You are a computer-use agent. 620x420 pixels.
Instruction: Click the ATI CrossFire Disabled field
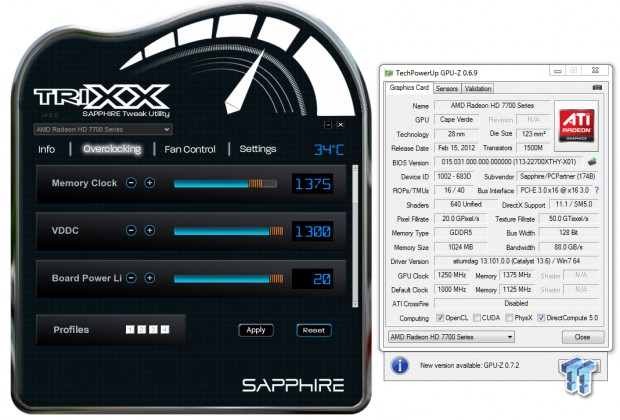coord(516,303)
